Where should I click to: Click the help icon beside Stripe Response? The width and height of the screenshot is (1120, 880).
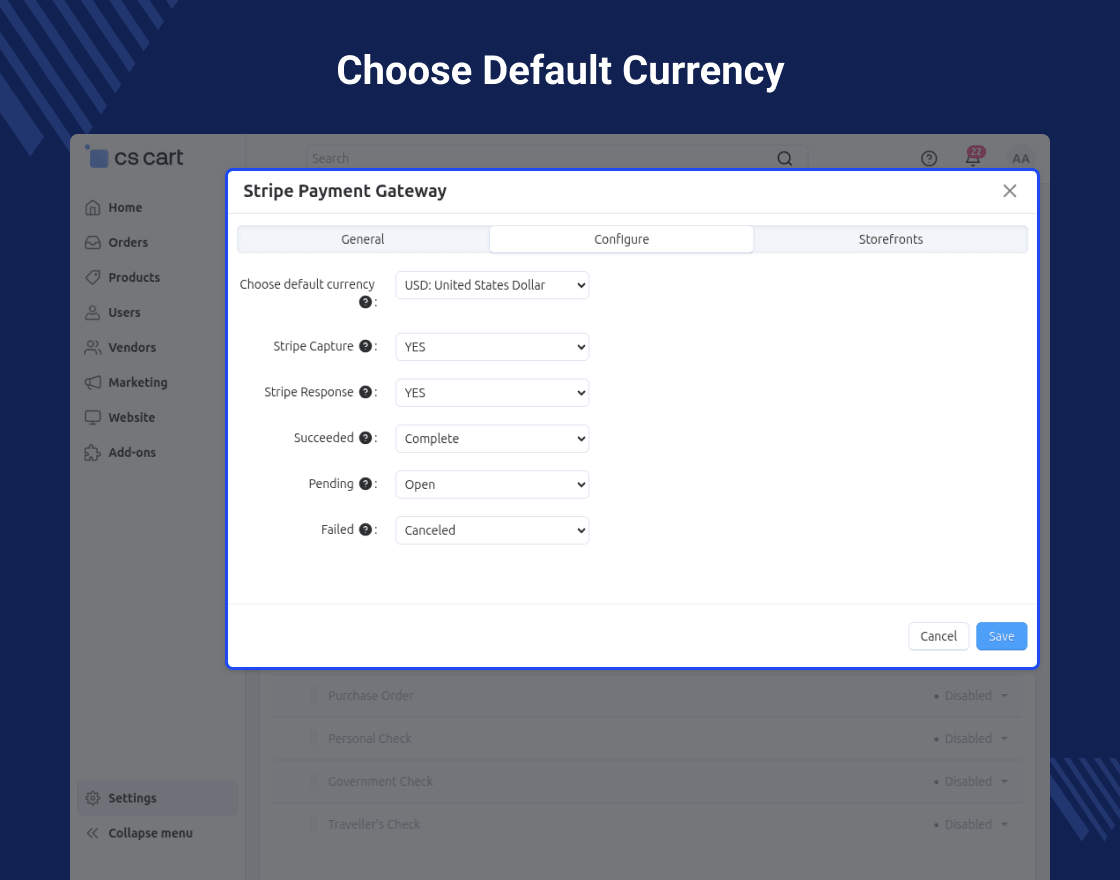pos(365,392)
